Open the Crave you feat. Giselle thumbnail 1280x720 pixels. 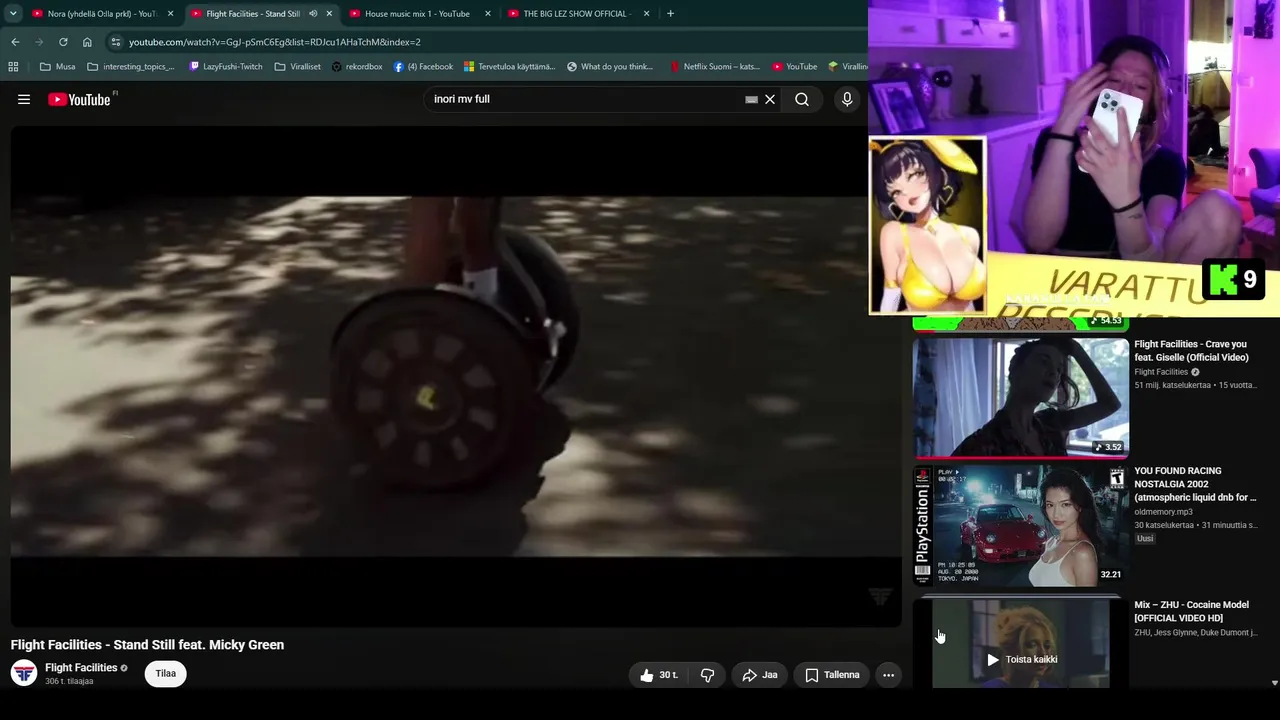(x=1020, y=398)
